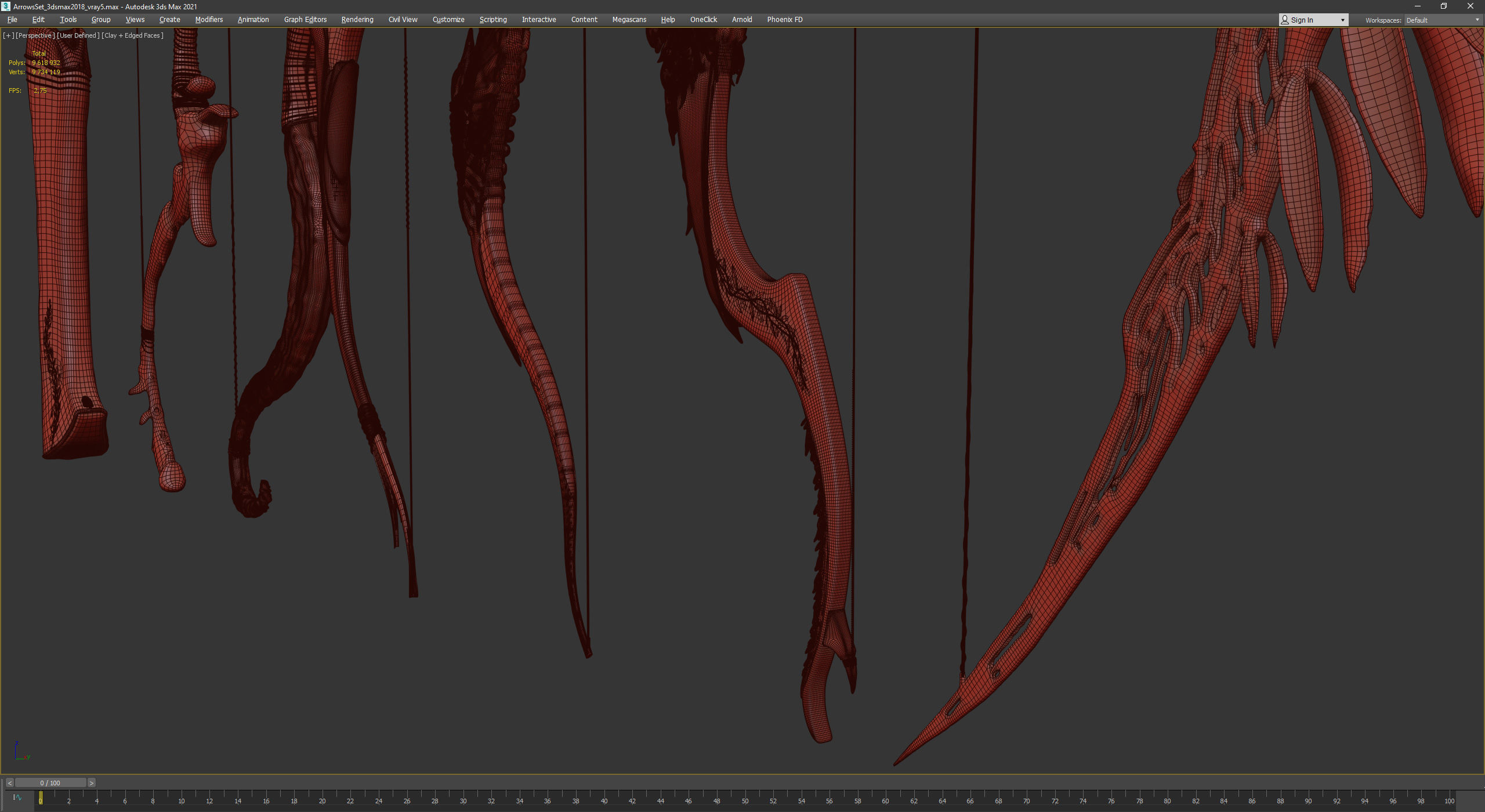Click frame 50 on the timeline track

(x=744, y=797)
